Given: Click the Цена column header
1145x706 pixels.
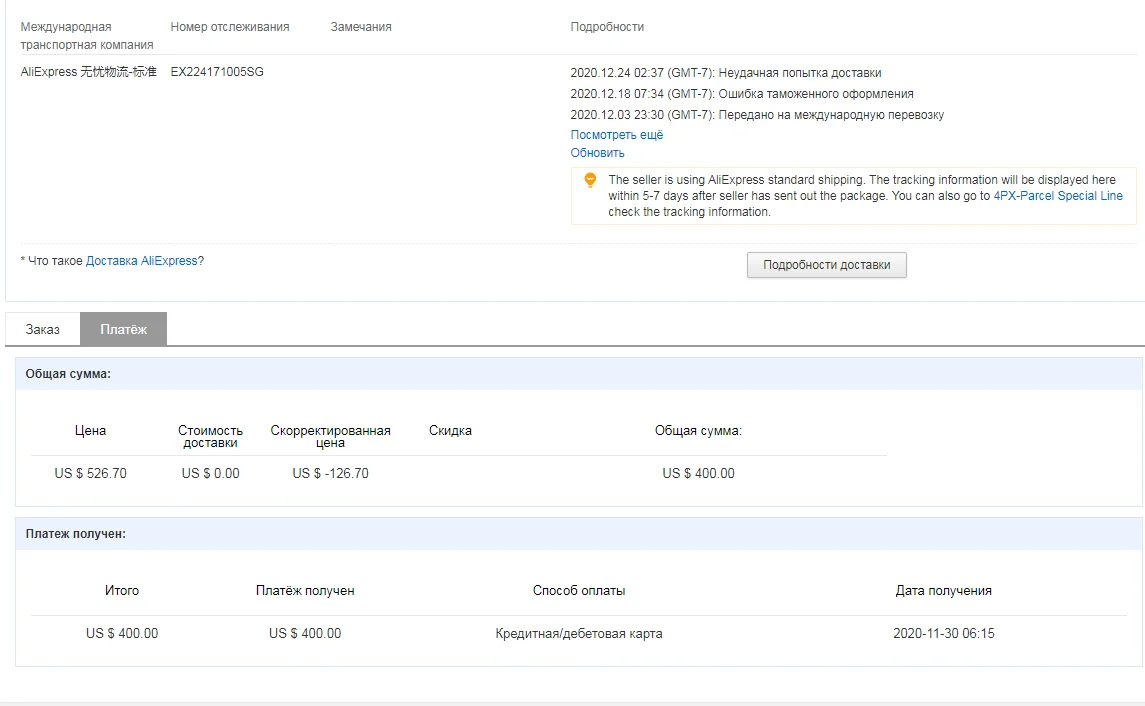Looking at the screenshot, I should point(91,431).
